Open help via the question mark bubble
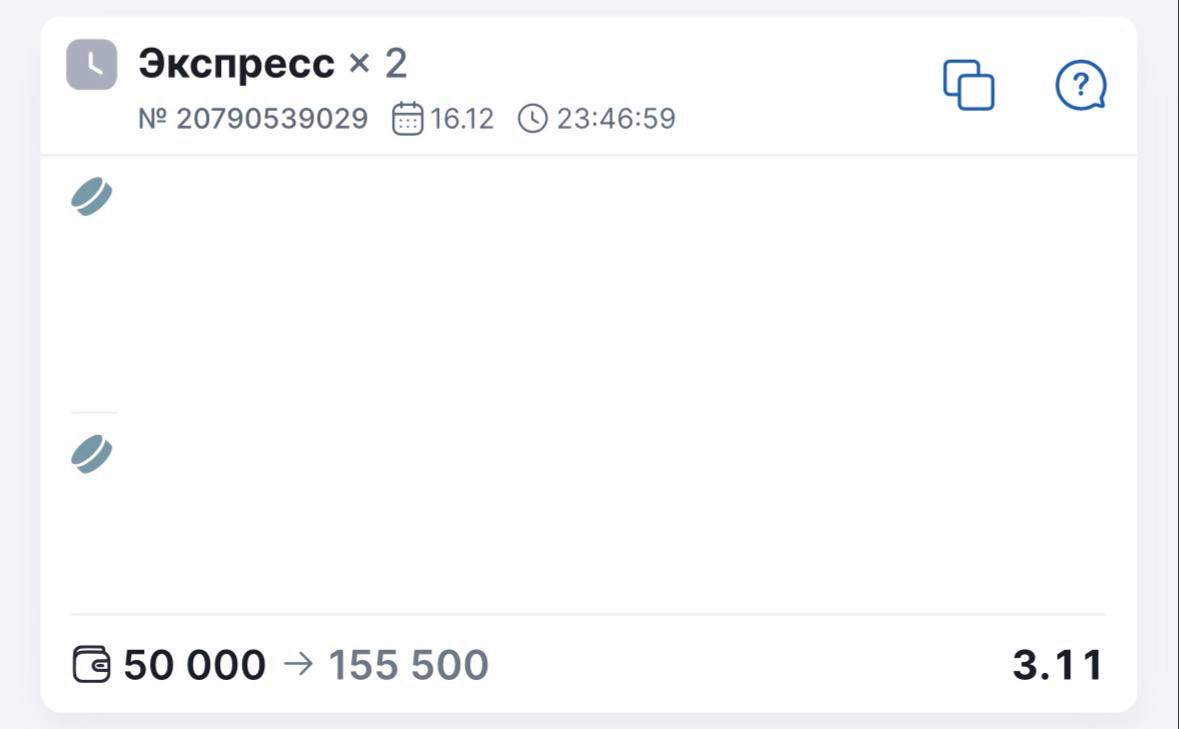The image size is (1179, 729). (x=1081, y=86)
